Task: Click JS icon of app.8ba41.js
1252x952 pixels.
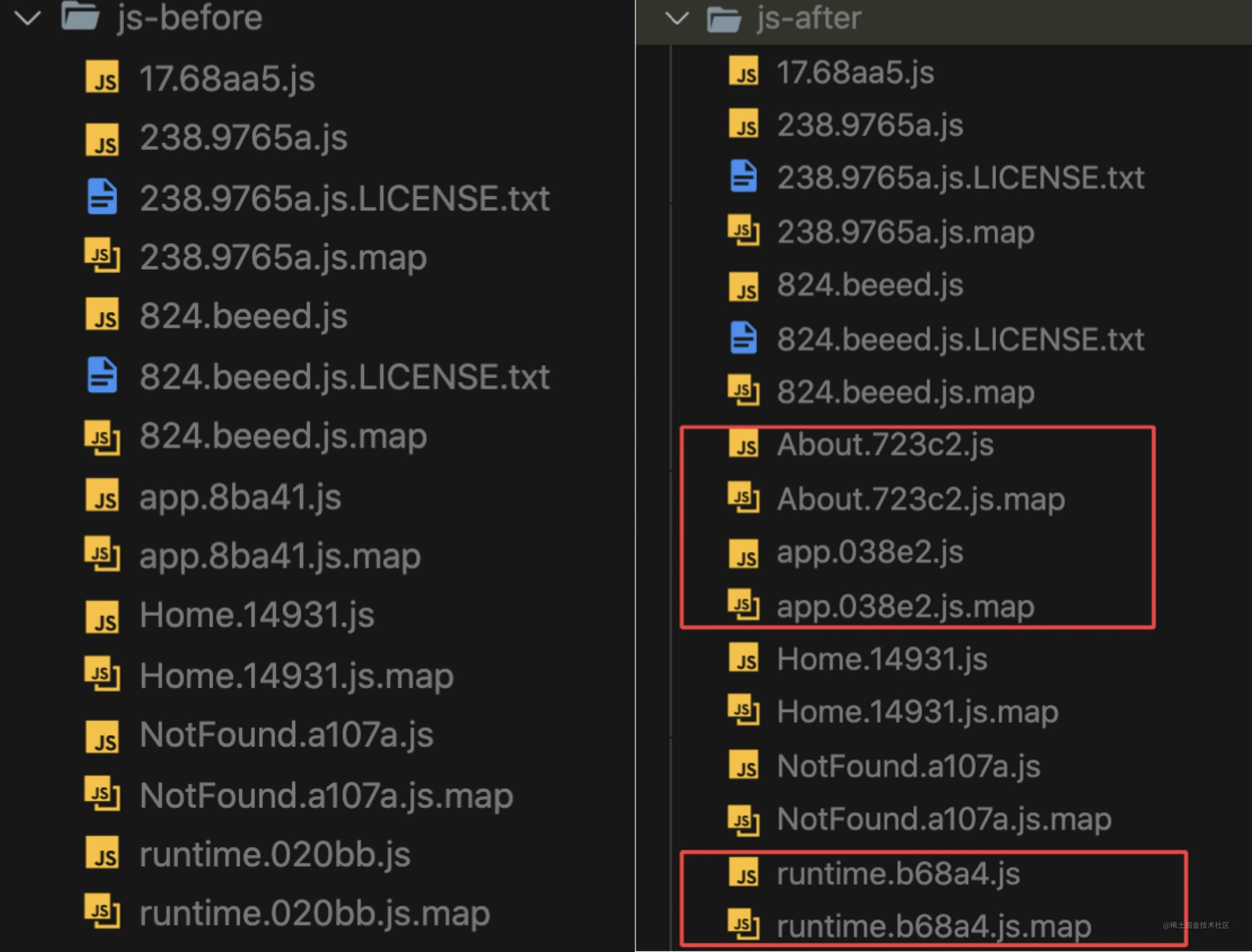Action: pos(103,495)
